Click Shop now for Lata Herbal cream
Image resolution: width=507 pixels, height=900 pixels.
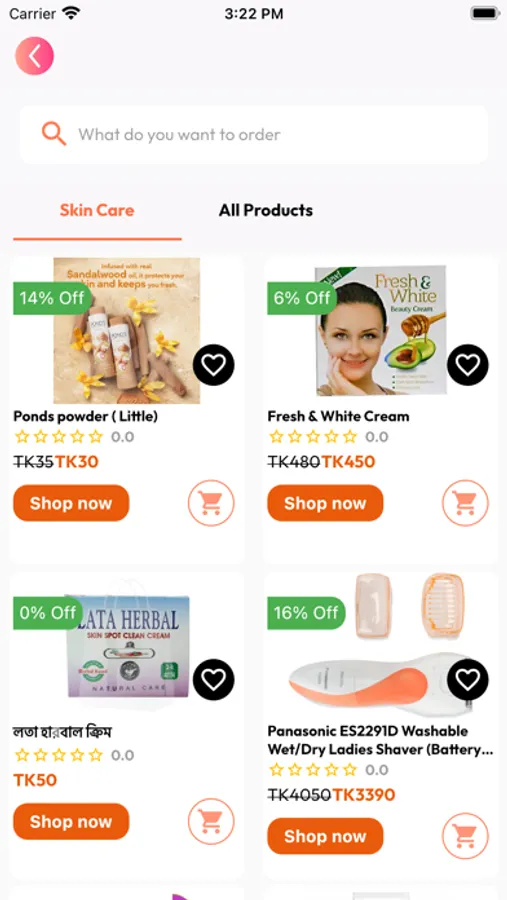pos(71,821)
